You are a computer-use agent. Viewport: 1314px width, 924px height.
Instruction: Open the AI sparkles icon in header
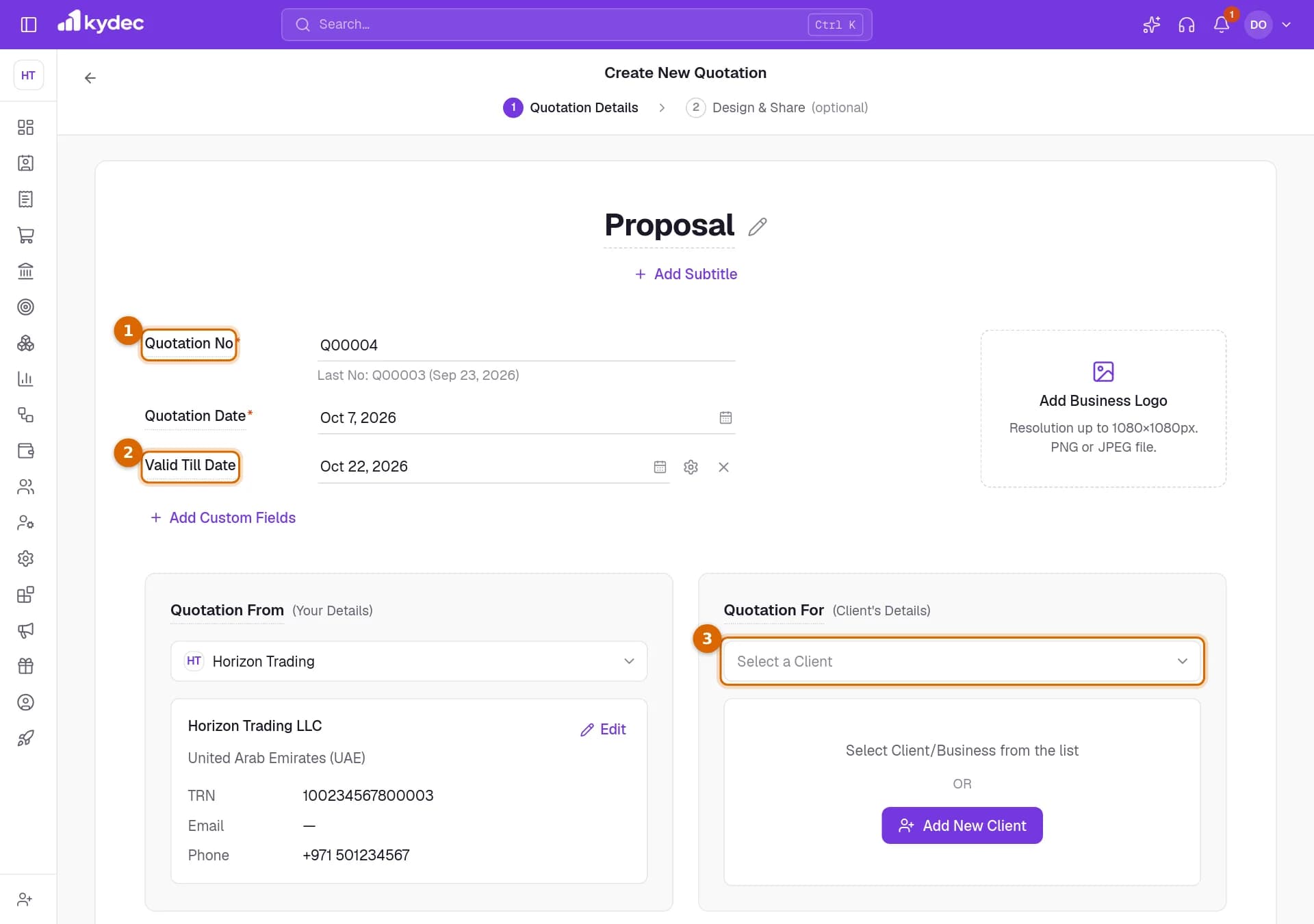[x=1152, y=25]
